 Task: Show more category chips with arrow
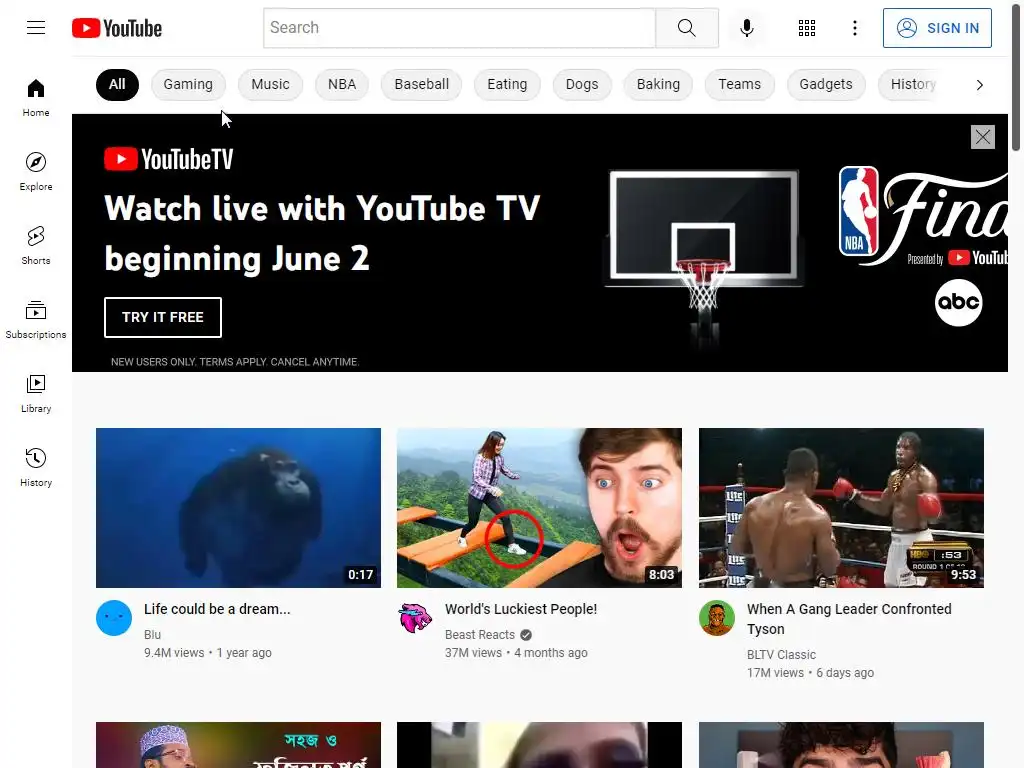[979, 85]
